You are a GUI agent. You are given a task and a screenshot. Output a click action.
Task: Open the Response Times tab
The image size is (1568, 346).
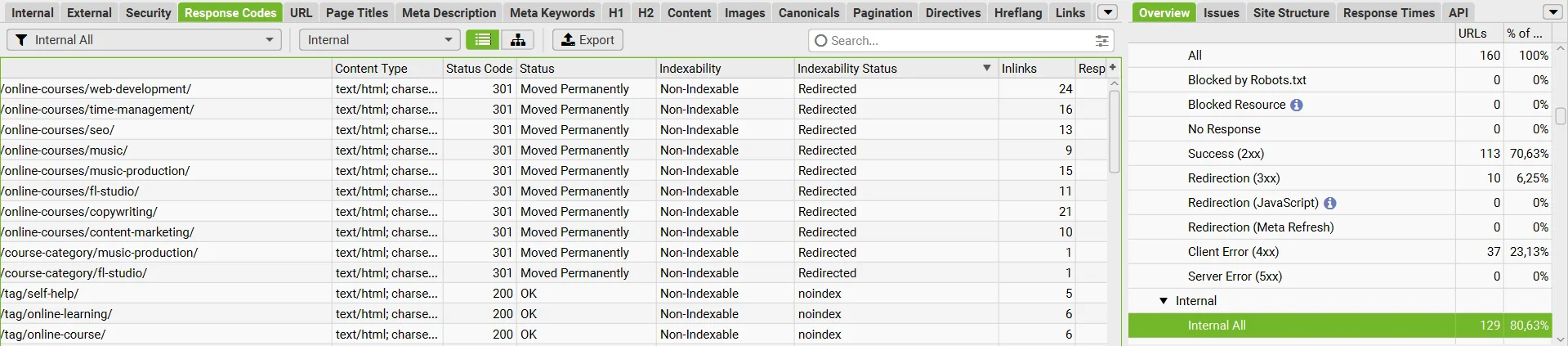coord(1389,12)
